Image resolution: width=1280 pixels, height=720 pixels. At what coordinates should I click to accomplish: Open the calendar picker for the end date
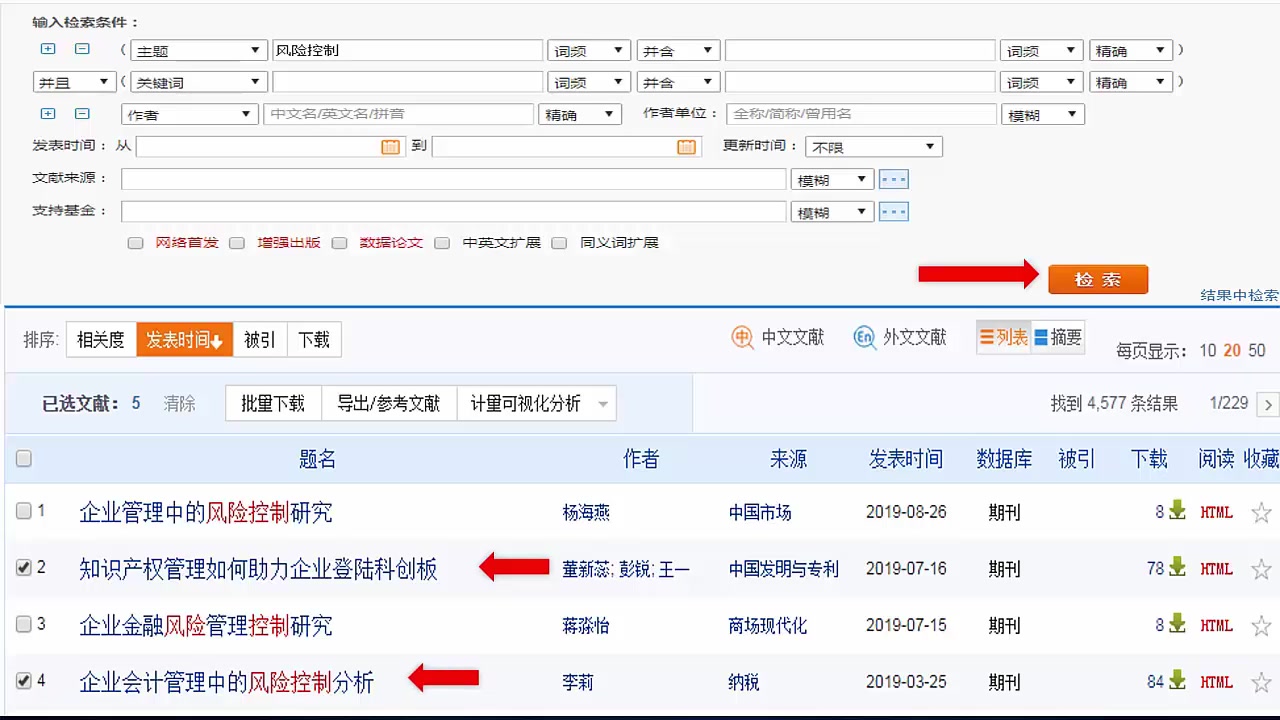point(686,146)
